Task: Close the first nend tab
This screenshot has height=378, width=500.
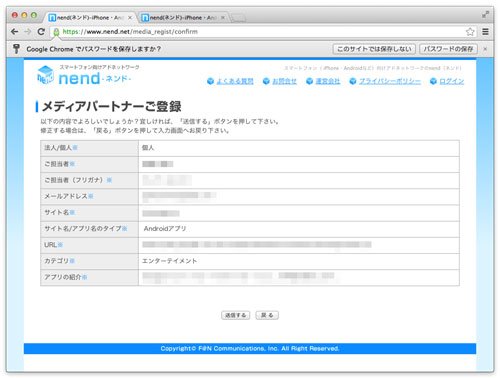Action: (130, 17)
